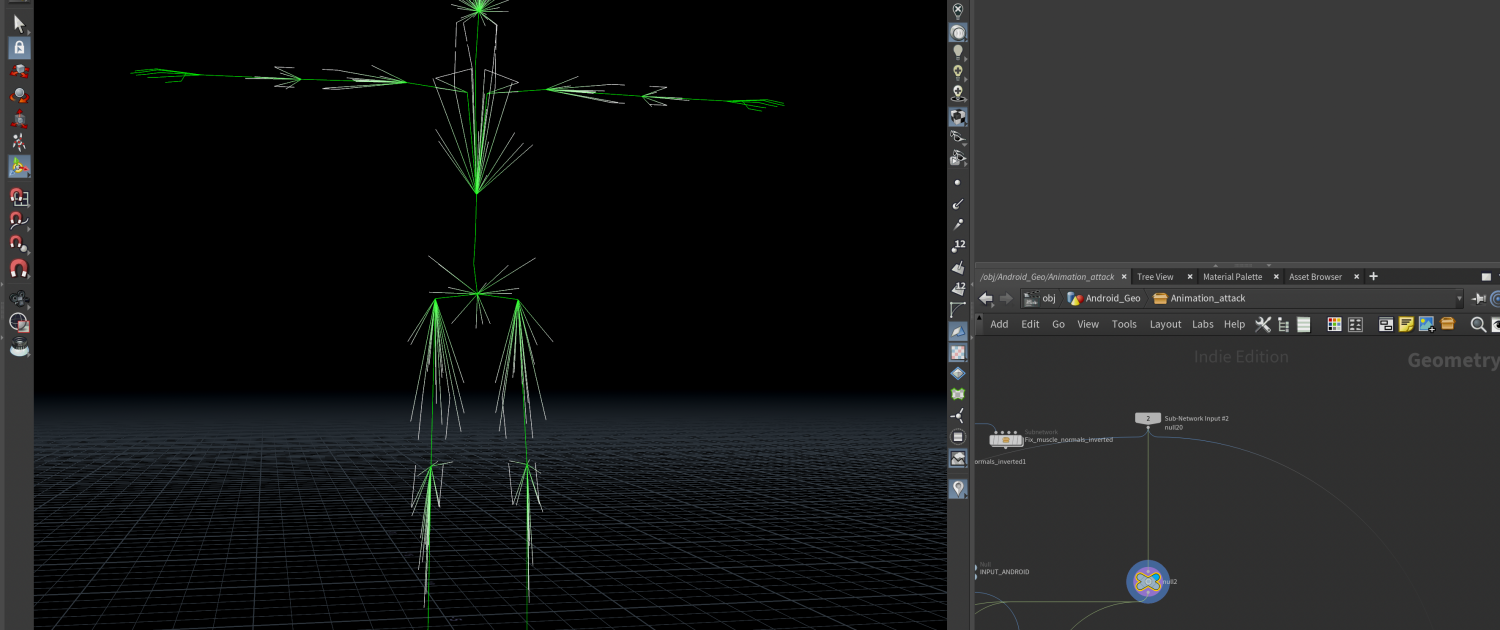
Task: Toggle the Secure Selection lock icon
Action: coord(19,47)
